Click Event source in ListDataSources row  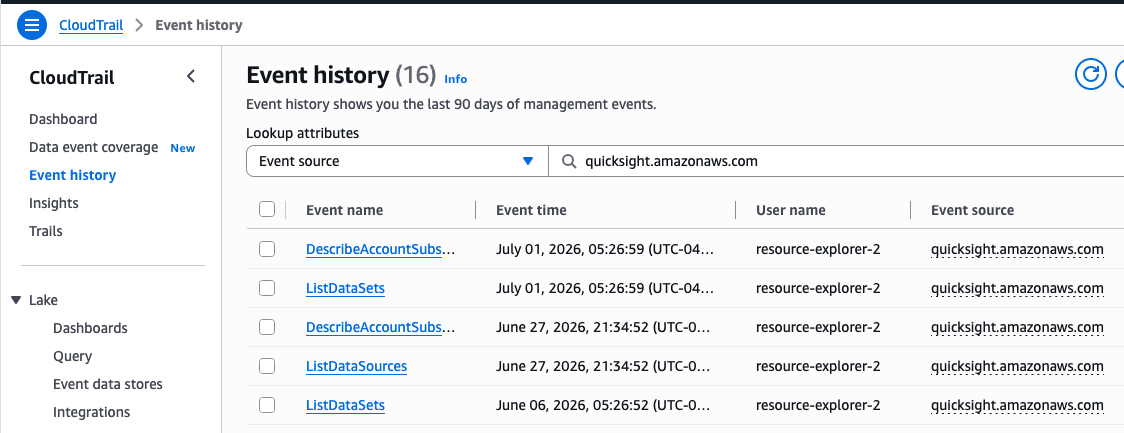pyautogui.click(x=1016, y=366)
